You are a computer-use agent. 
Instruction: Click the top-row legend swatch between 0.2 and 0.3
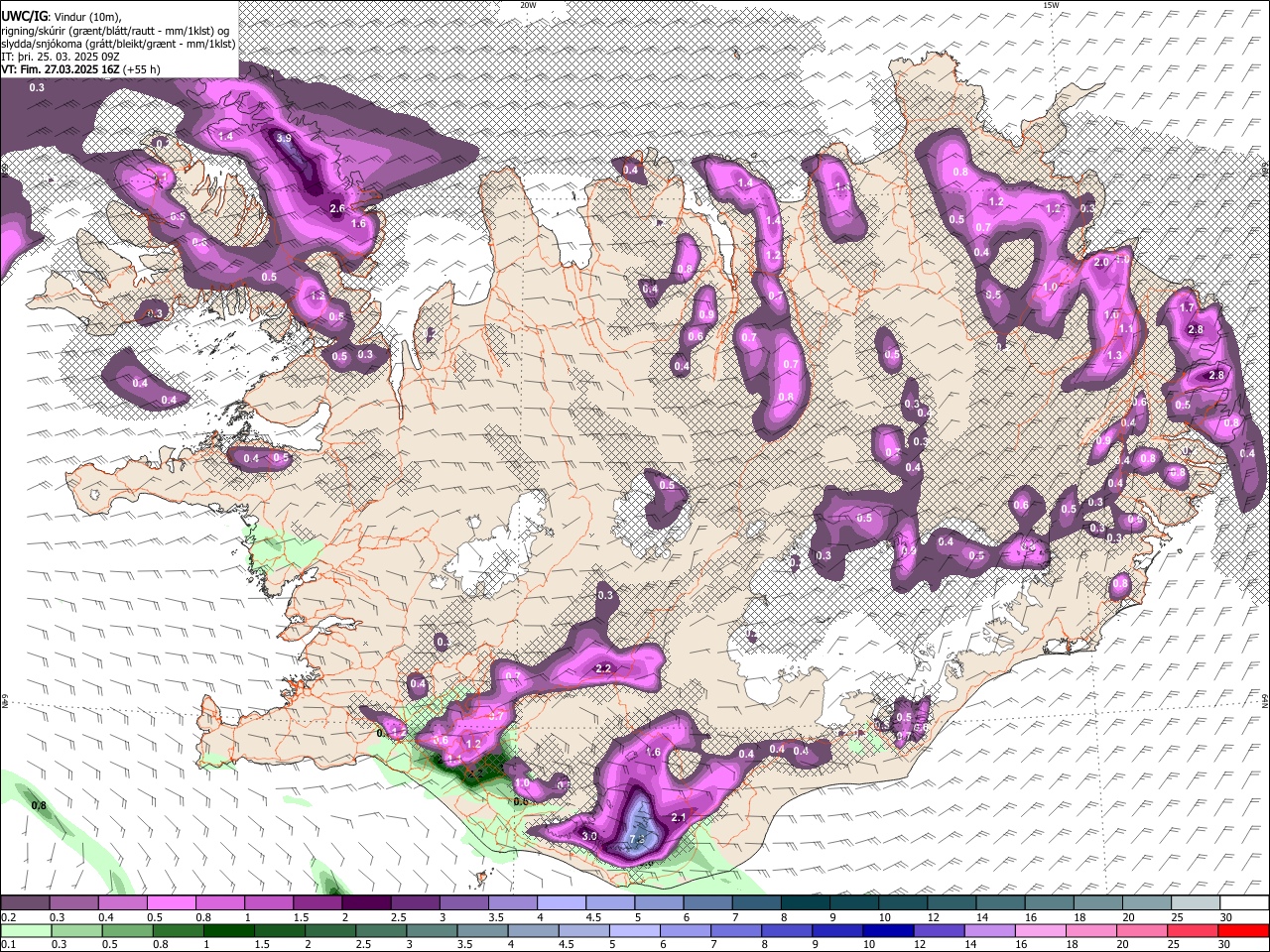pos(25,903)
